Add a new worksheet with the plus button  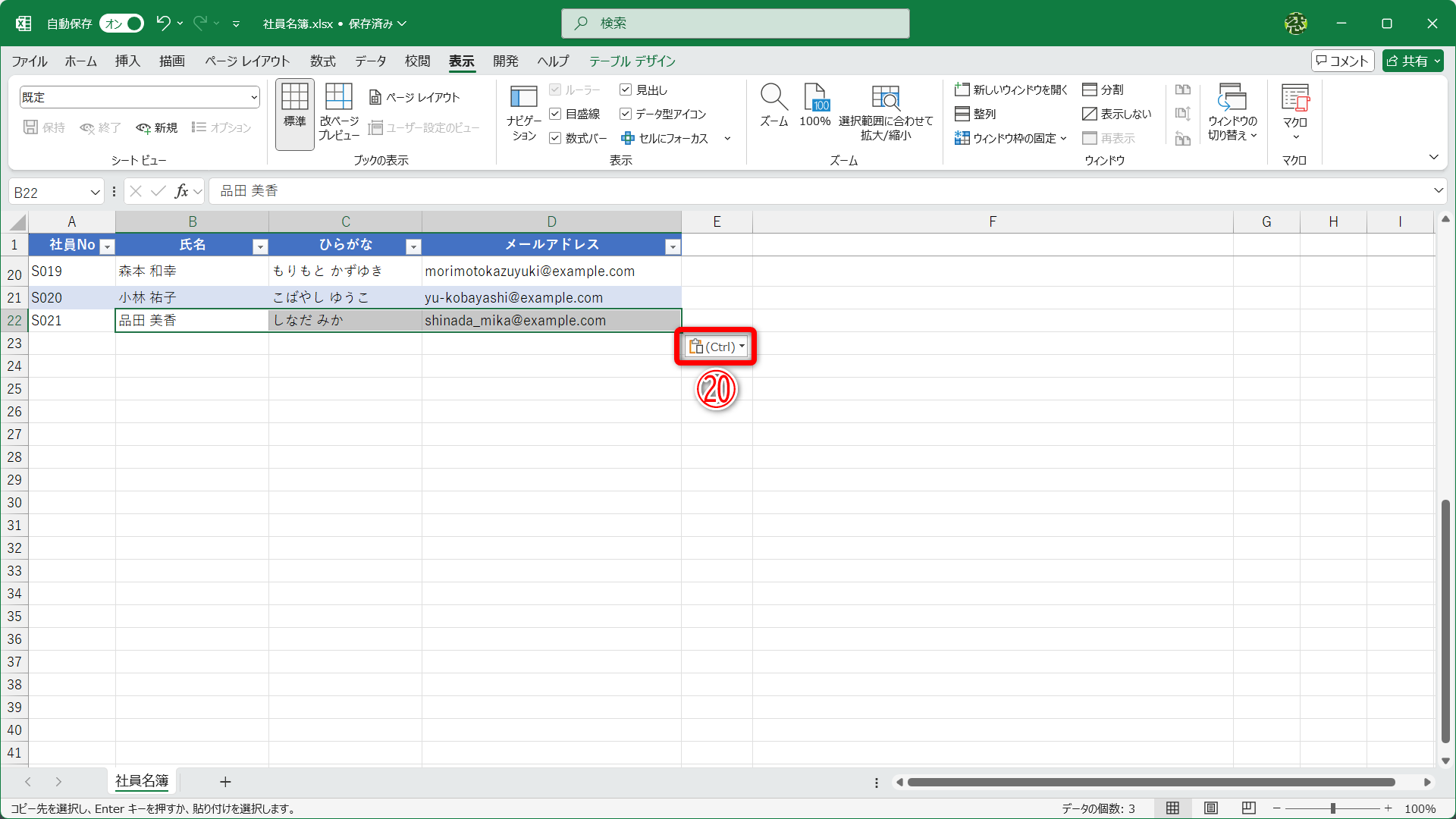pos(224,782)
